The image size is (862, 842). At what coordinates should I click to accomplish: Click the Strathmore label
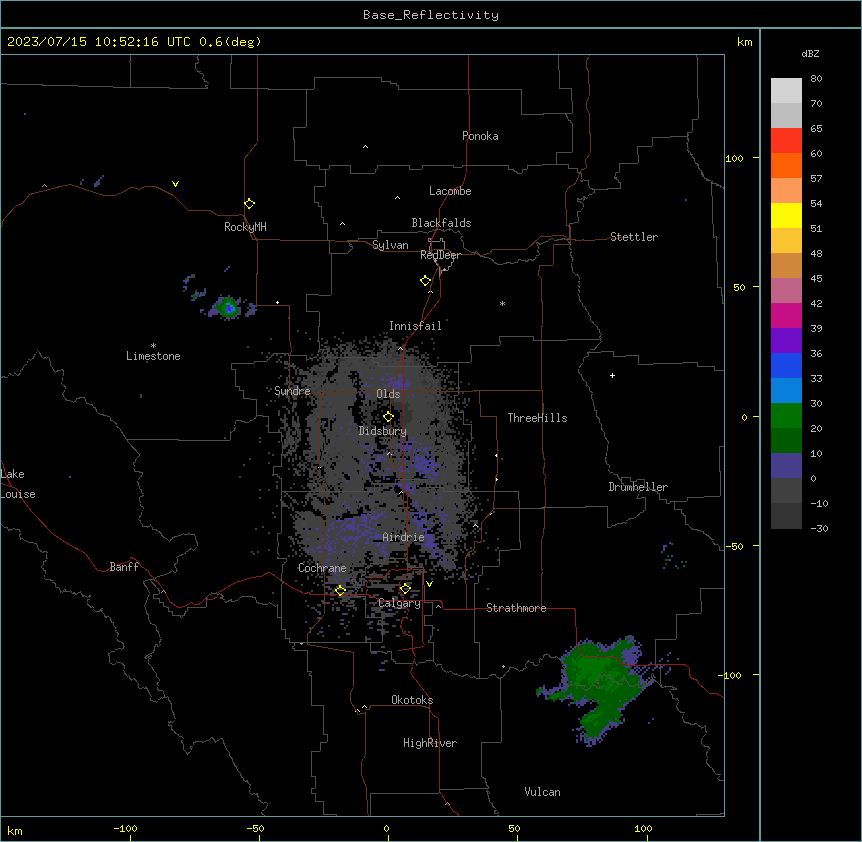pos(516,608)
